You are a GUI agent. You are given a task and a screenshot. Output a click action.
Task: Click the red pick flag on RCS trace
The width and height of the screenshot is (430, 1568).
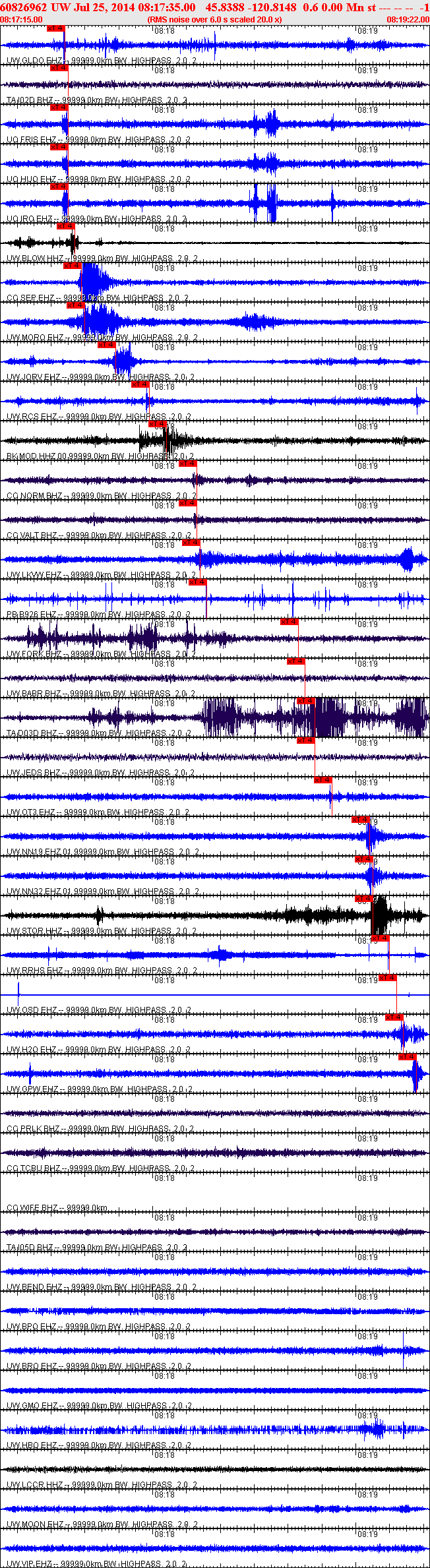tap(140, 384)
